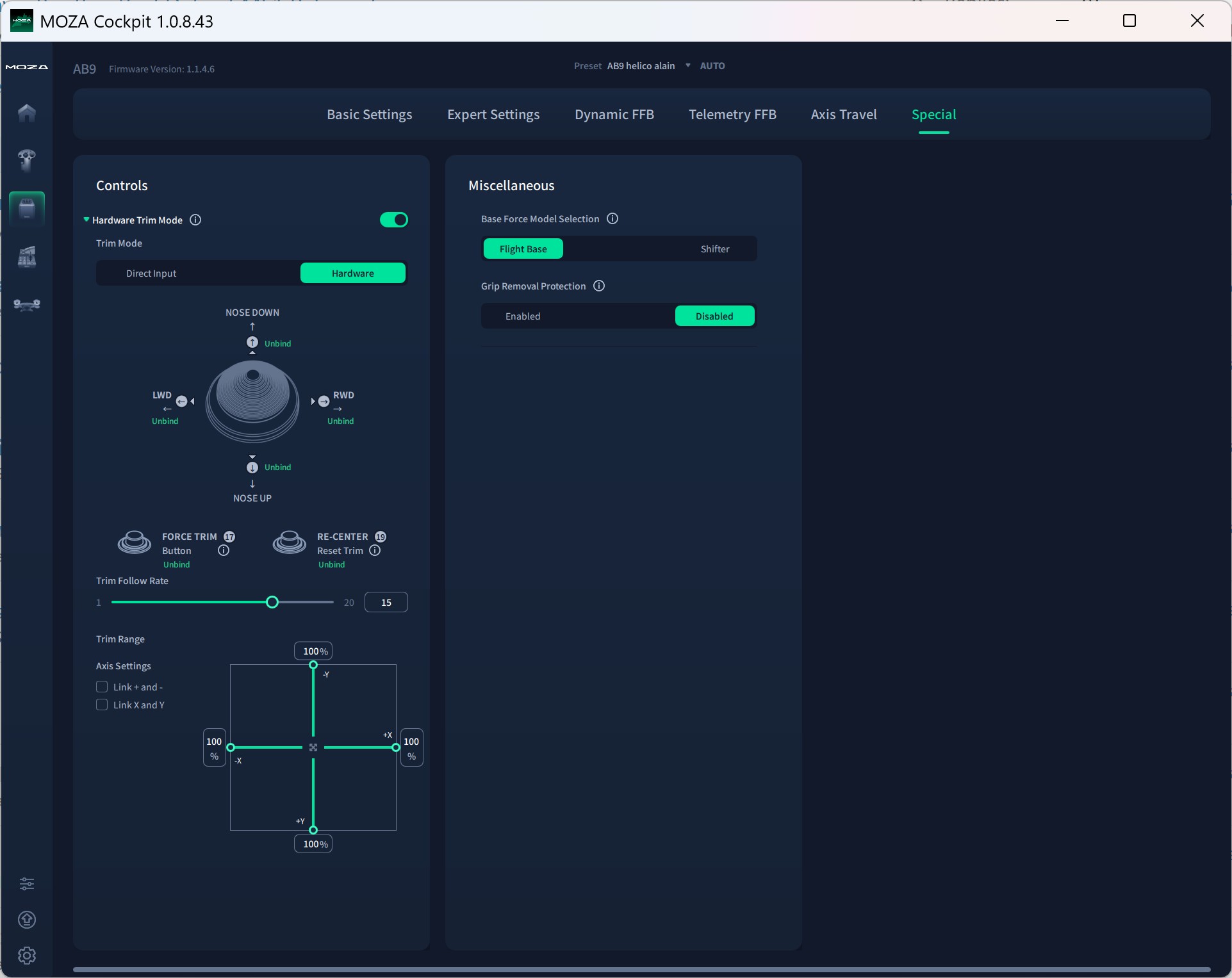Check the Link + and - checkbox
1232x978 pixels.
pyautogui.click(x=102, y=687)
